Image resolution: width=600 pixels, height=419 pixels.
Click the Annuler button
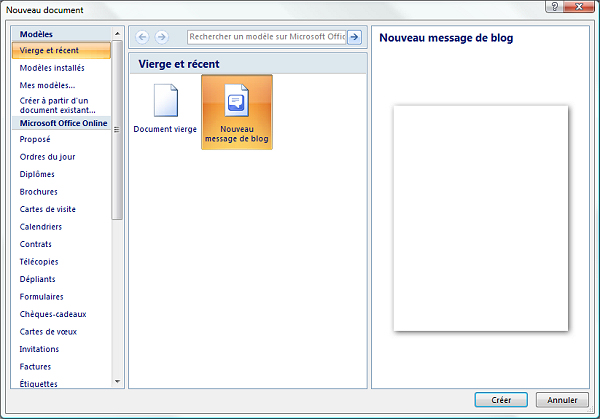point(562,400)
